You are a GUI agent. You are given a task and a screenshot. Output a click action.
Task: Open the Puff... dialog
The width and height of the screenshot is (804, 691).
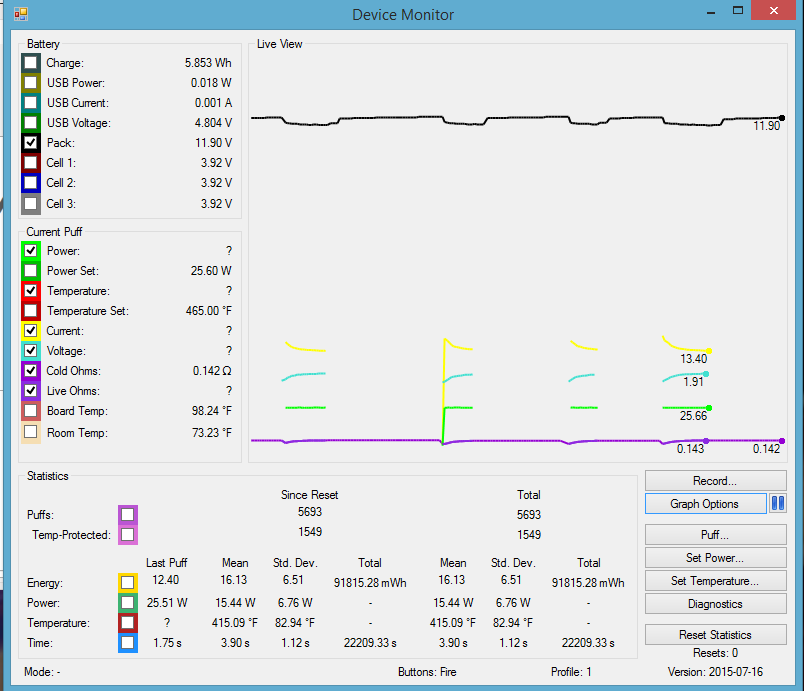point(715,535)
